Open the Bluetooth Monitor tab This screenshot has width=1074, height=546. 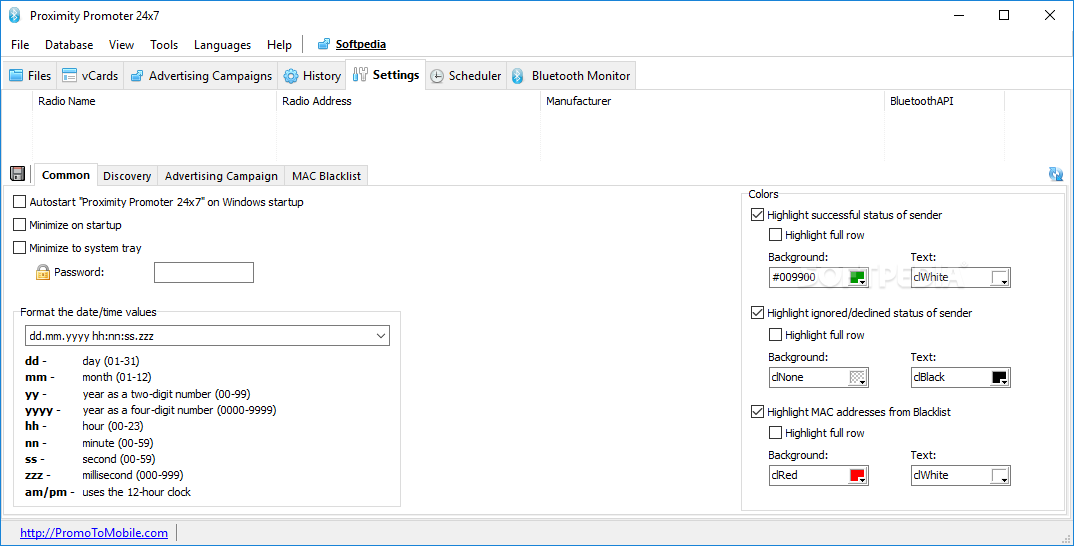click(571, 75)
